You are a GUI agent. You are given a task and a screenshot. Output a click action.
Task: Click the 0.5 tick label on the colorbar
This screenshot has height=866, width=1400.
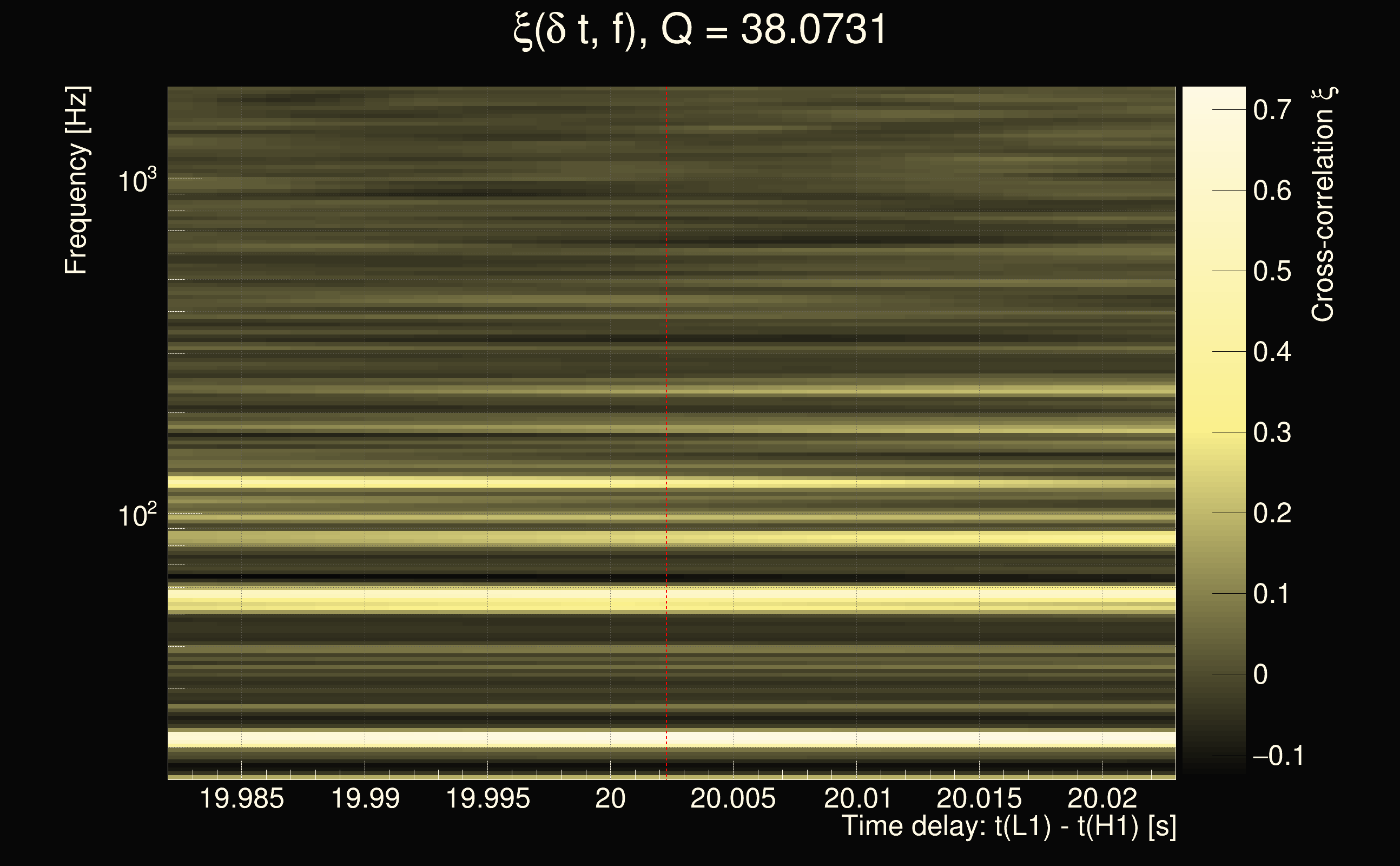click(x=1272, y=272)
